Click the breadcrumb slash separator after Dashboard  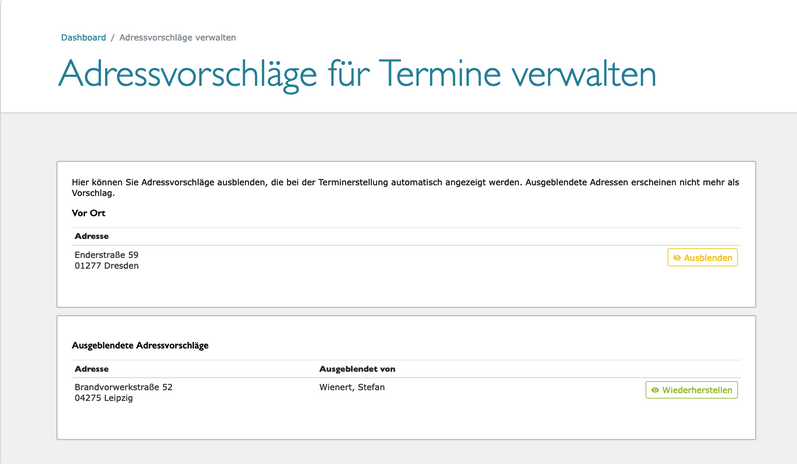pos(112,38)
